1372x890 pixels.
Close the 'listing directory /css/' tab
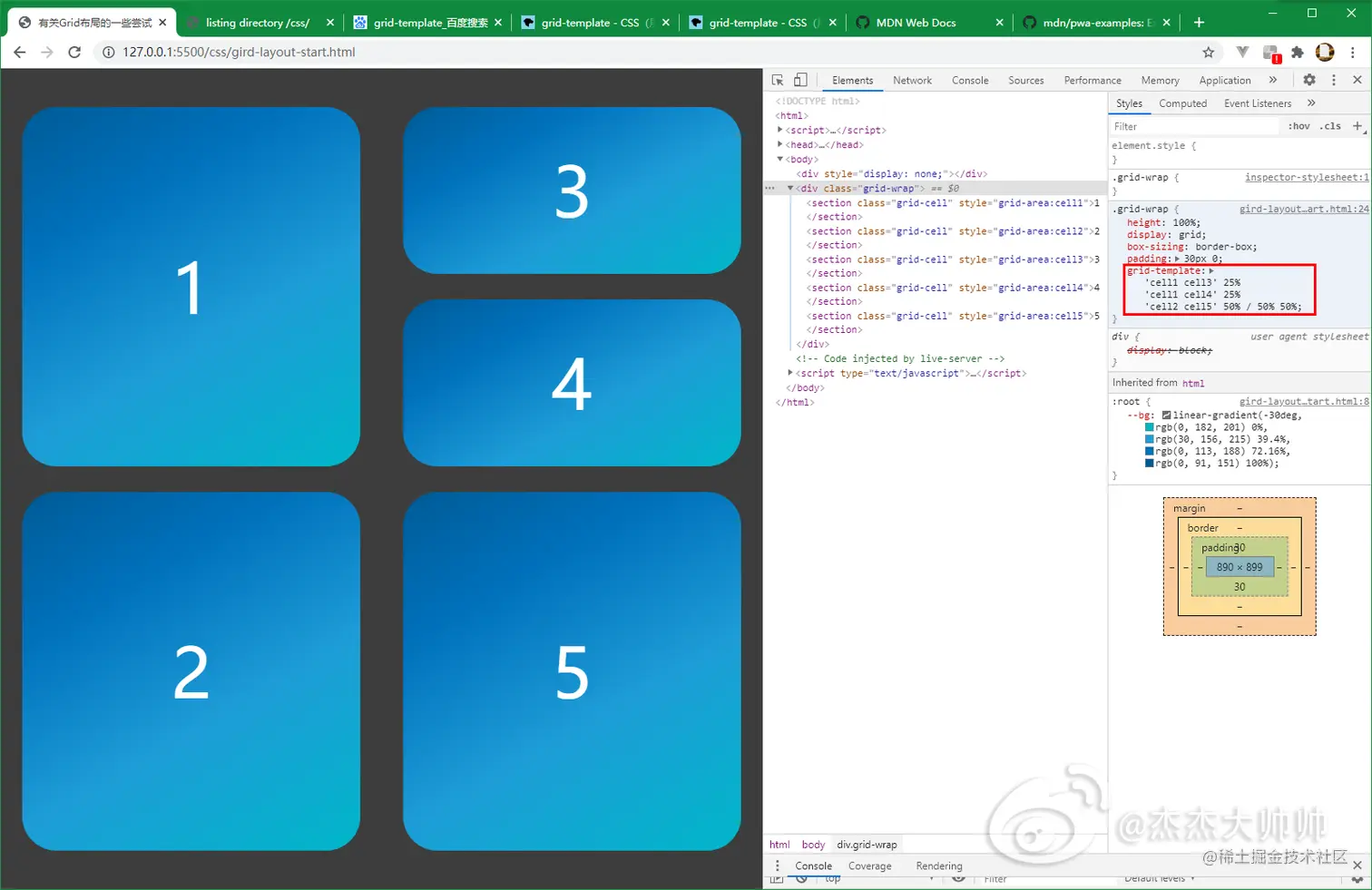(330, 23)
